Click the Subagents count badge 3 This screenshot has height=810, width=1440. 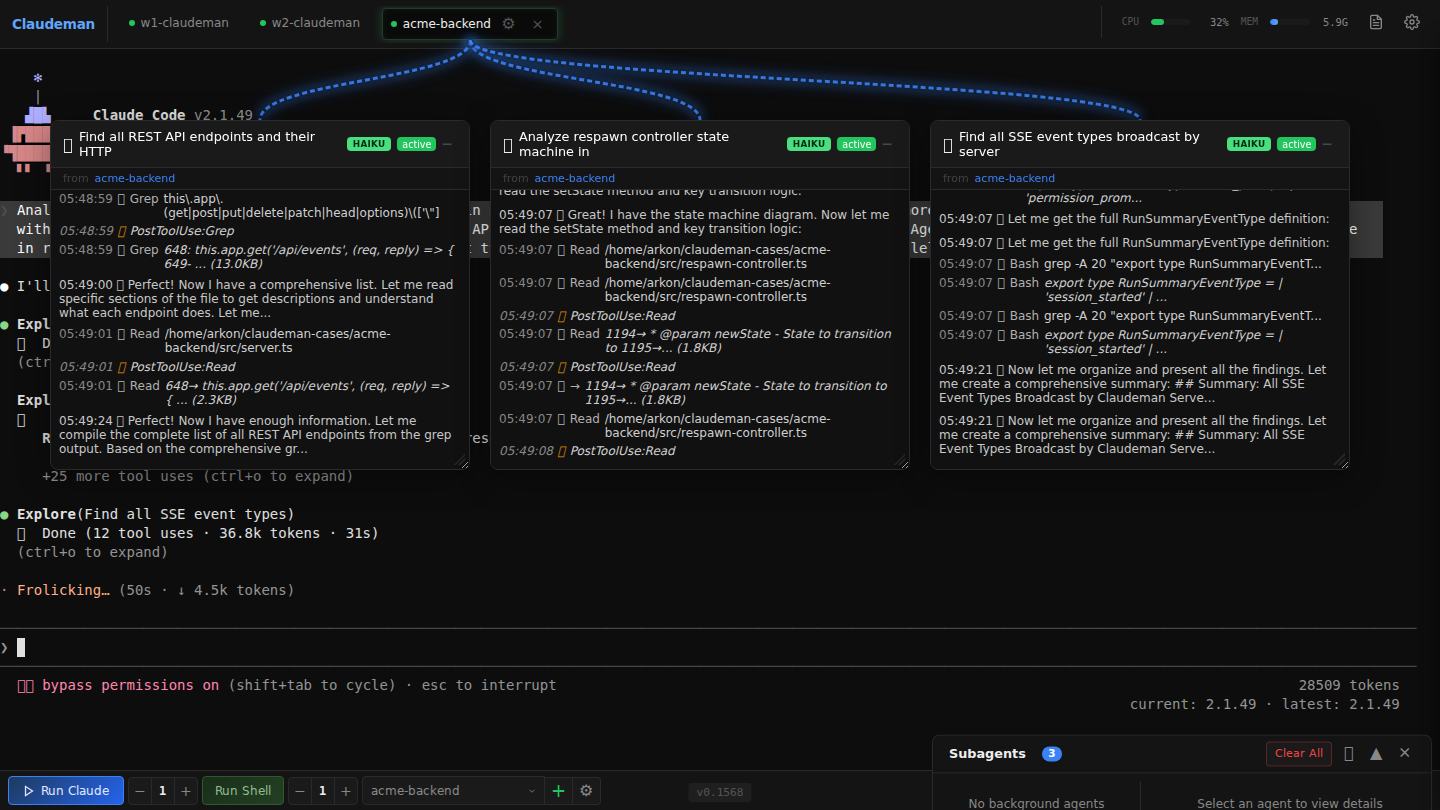[x=1052, y=754]
